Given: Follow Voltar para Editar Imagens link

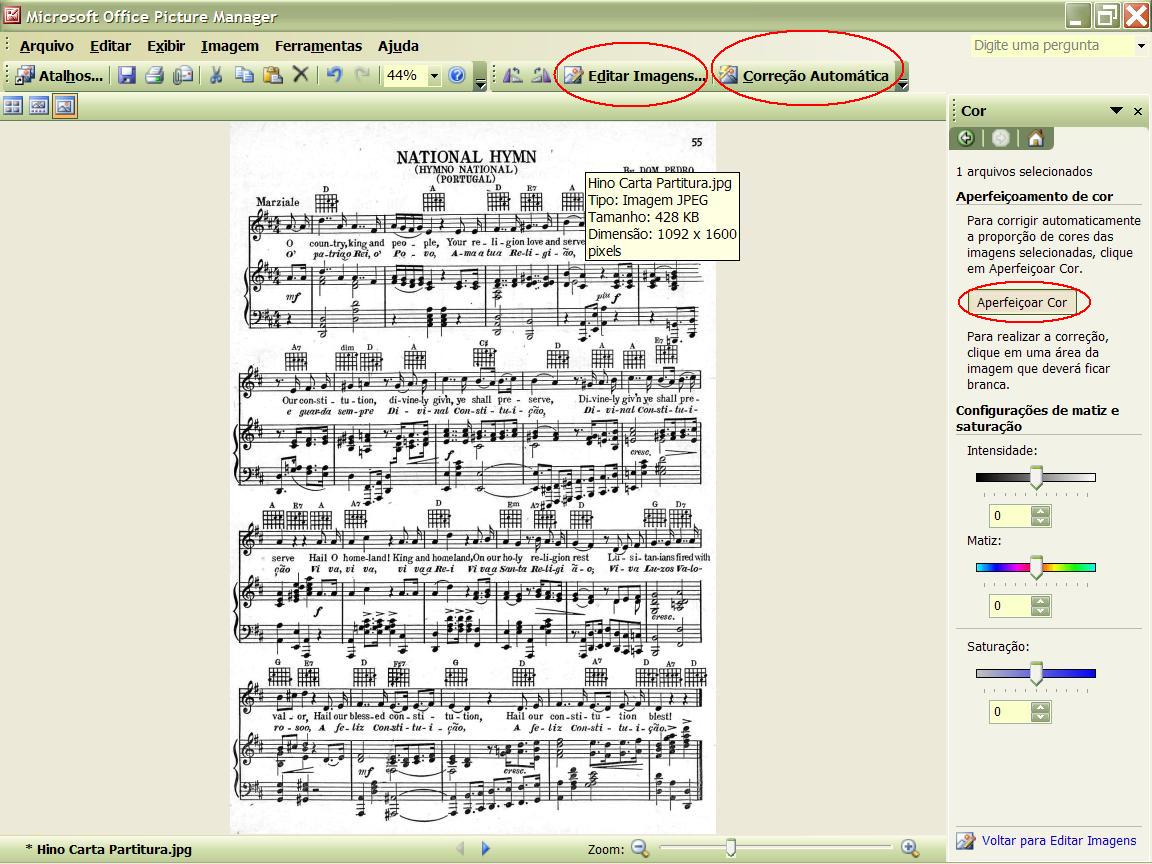Looking at the screenshot, I should click(x=1059, y=840).
